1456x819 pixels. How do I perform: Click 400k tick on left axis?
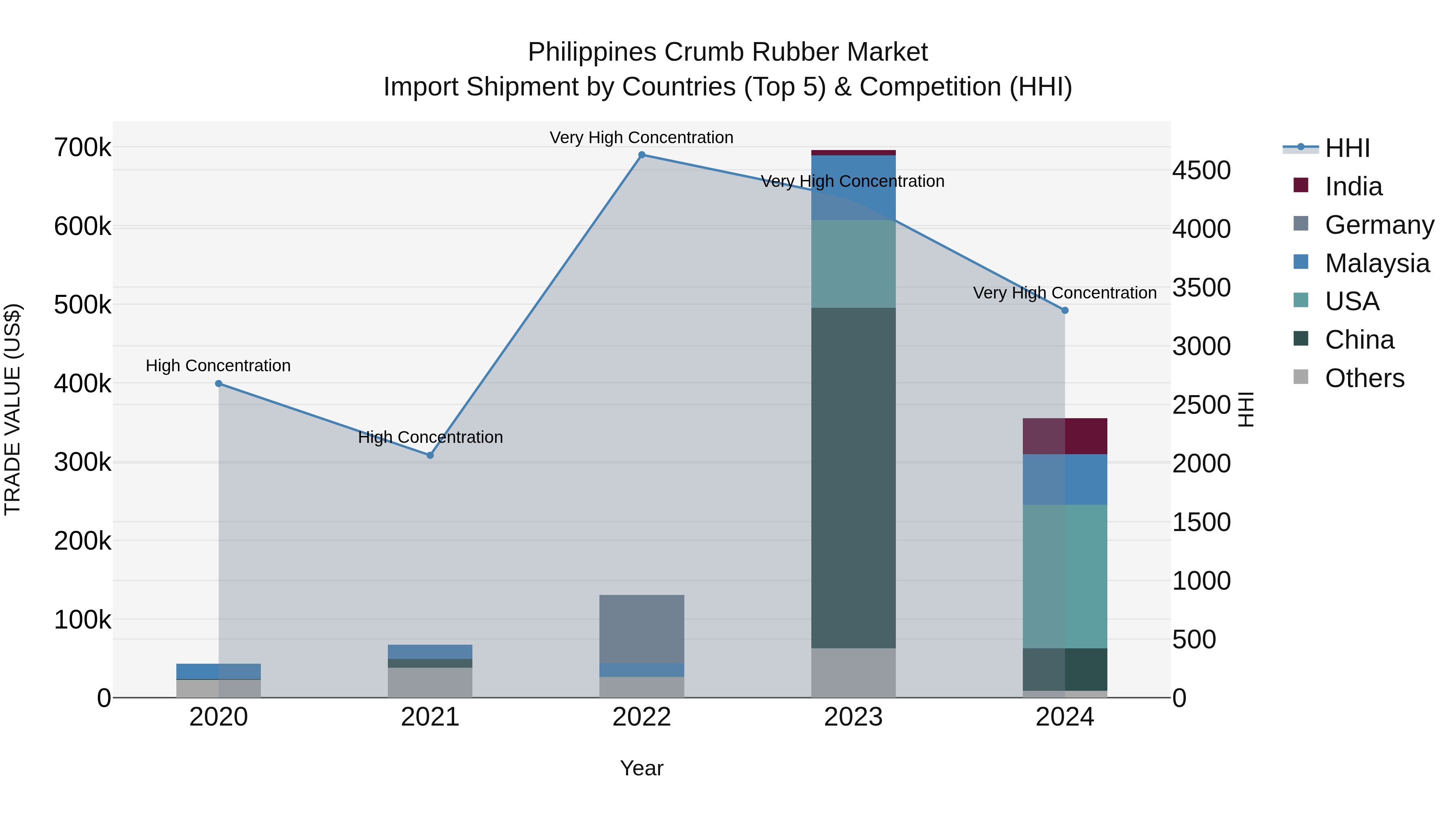coord(83,384)
